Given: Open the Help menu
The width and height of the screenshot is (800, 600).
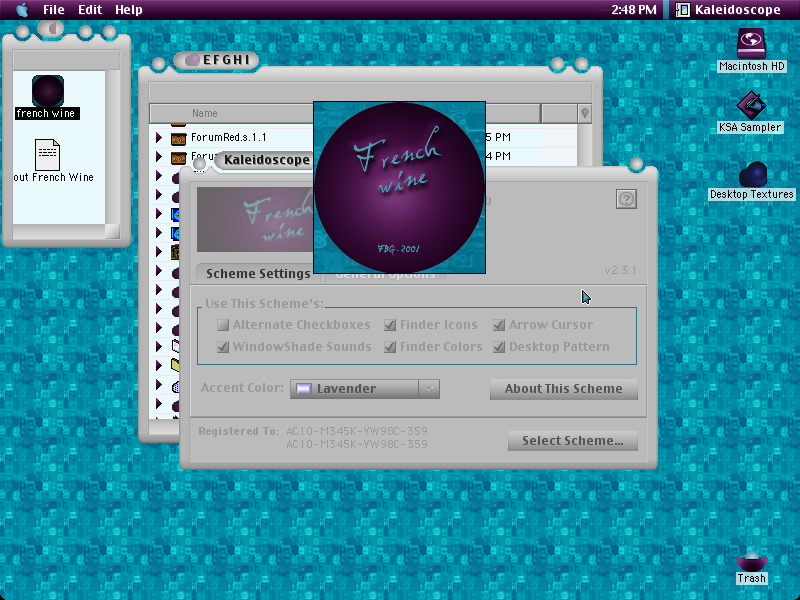Looking at the screenshot, I should click(x=129, y=10).
